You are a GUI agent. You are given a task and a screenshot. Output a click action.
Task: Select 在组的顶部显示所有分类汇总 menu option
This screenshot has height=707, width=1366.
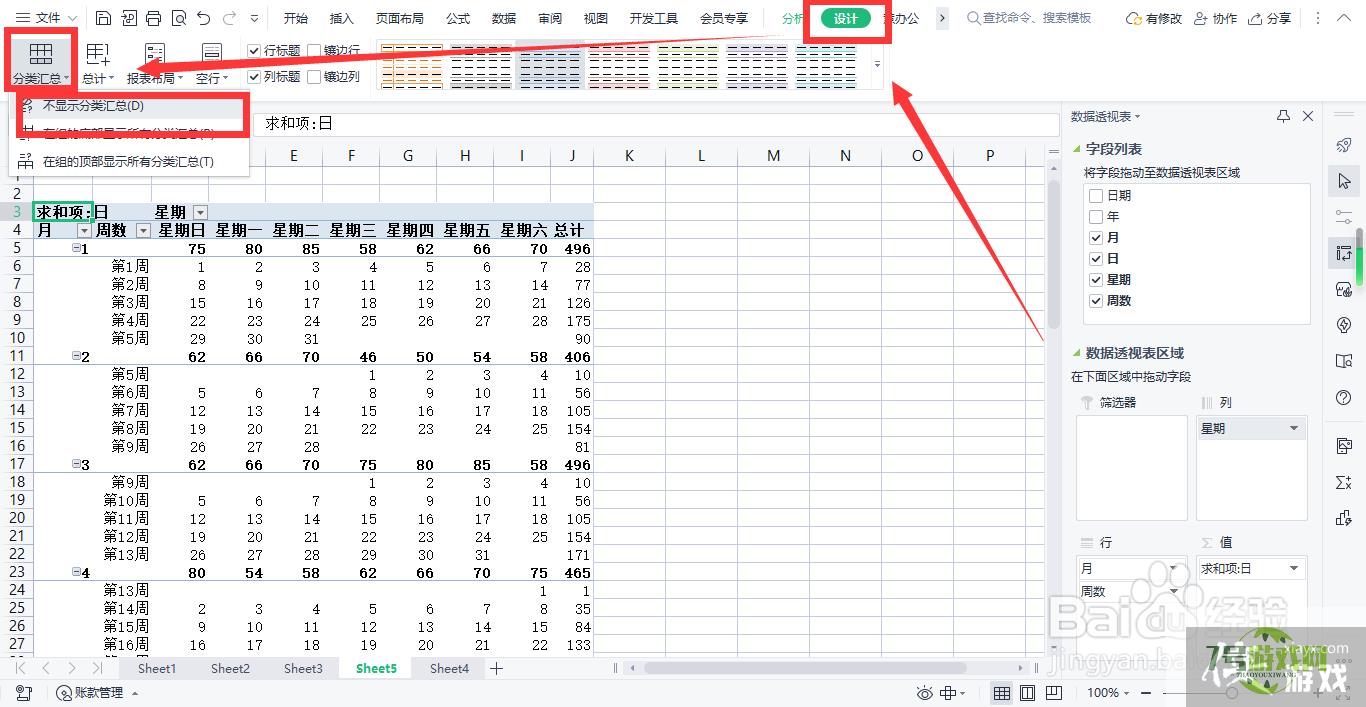coord(128,161)
